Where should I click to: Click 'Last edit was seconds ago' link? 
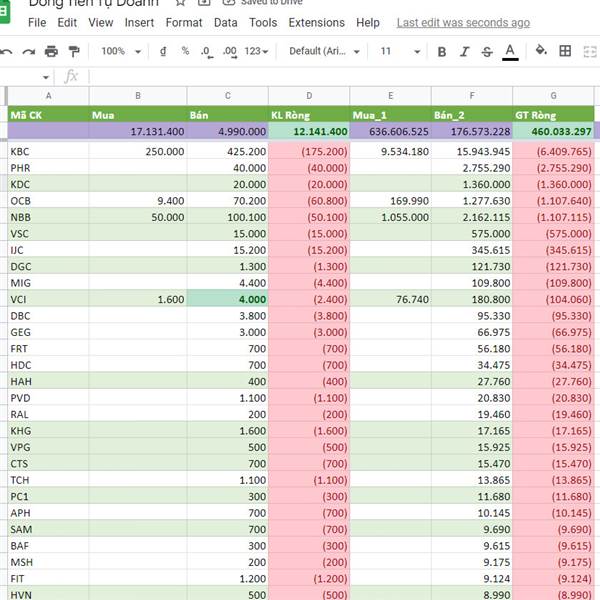pyautogui.click(x=463, y=23)
